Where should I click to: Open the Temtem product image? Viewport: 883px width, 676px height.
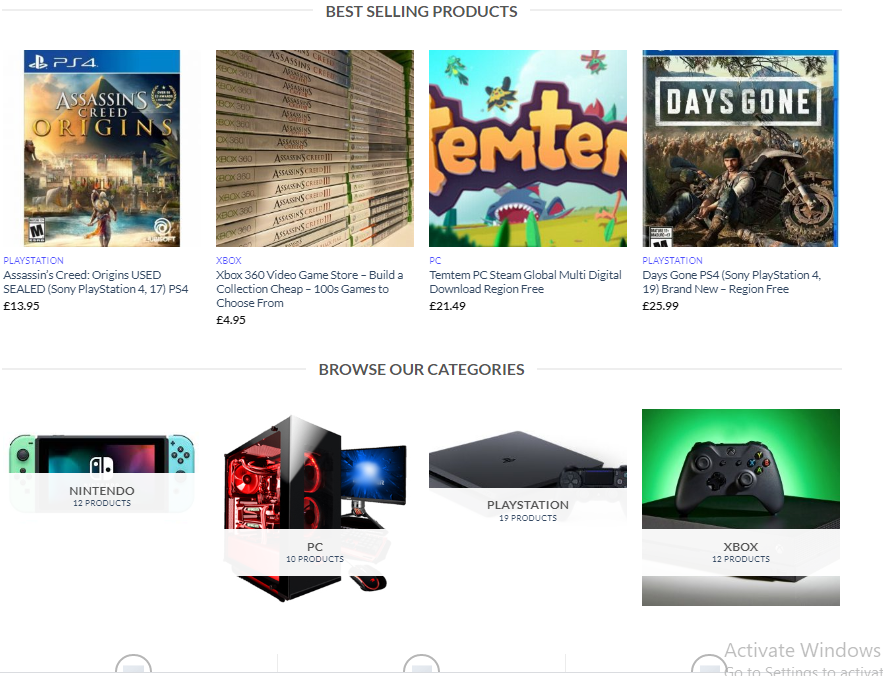(x=528, y=148)
